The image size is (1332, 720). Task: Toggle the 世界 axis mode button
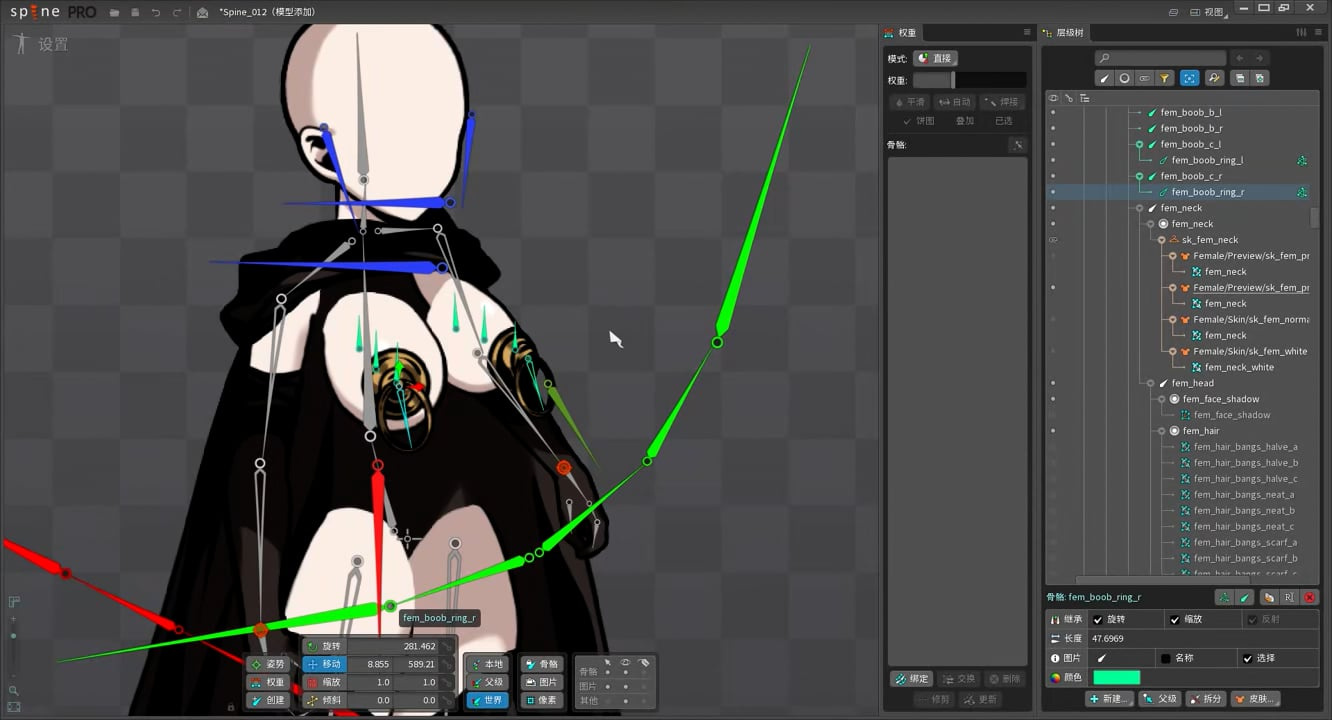point(486,700)
